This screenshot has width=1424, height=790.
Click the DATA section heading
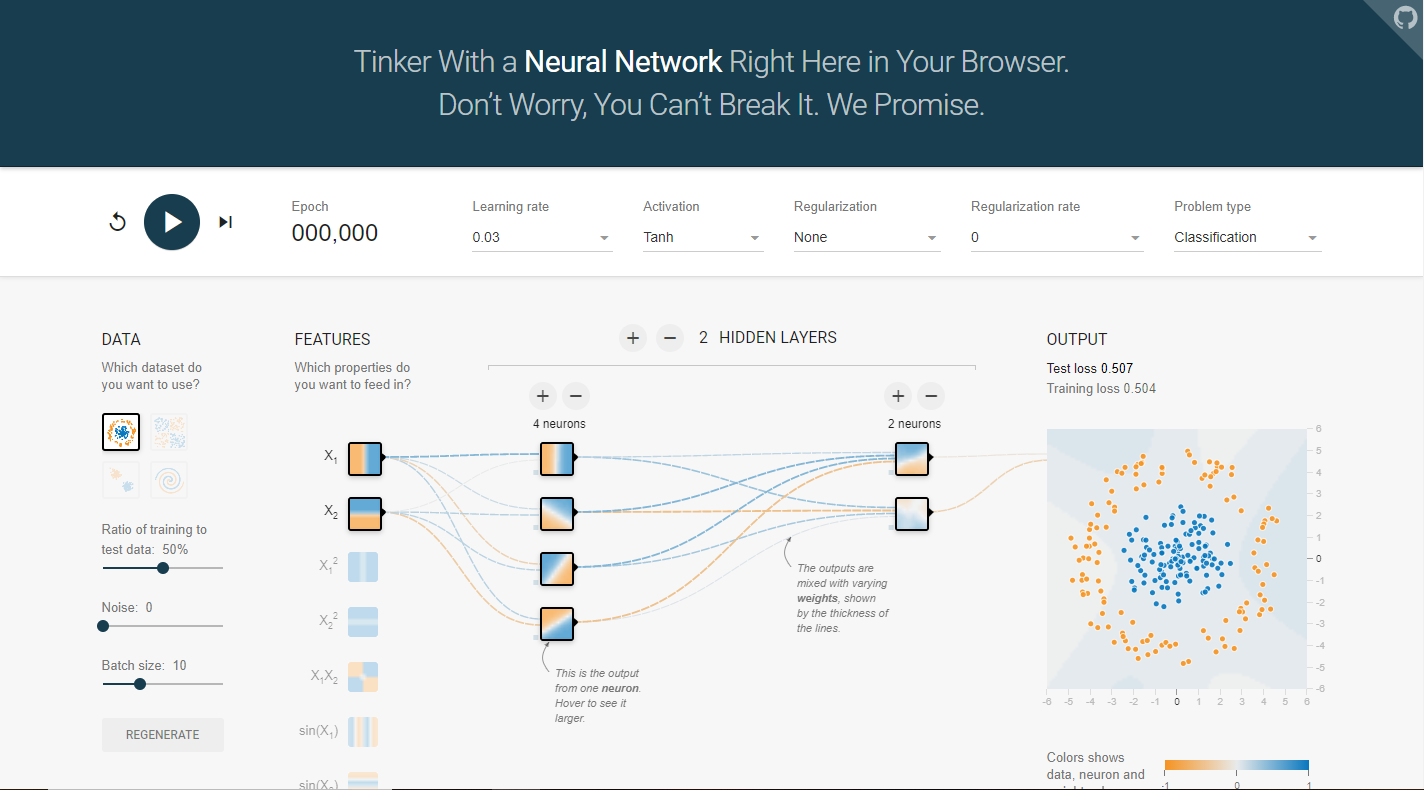coord(121,339)
